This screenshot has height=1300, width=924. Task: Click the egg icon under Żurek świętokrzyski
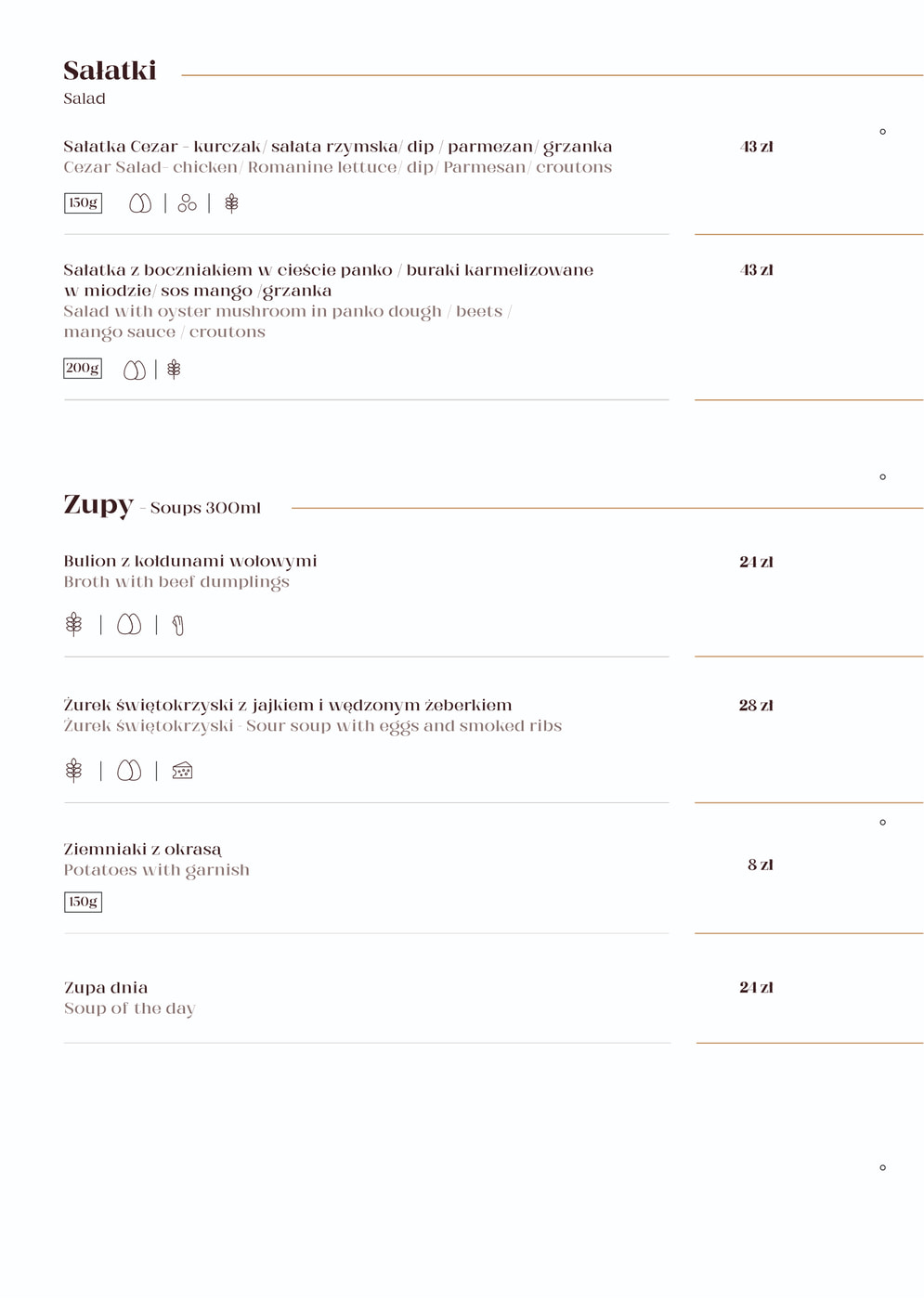[x=129, y=771]
